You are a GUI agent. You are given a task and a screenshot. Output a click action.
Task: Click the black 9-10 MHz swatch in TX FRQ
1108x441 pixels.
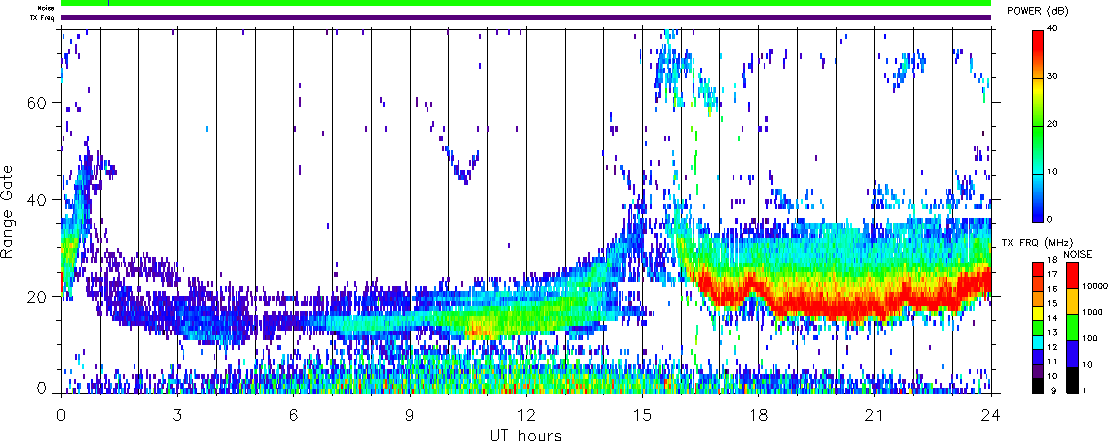point(1038,386)
